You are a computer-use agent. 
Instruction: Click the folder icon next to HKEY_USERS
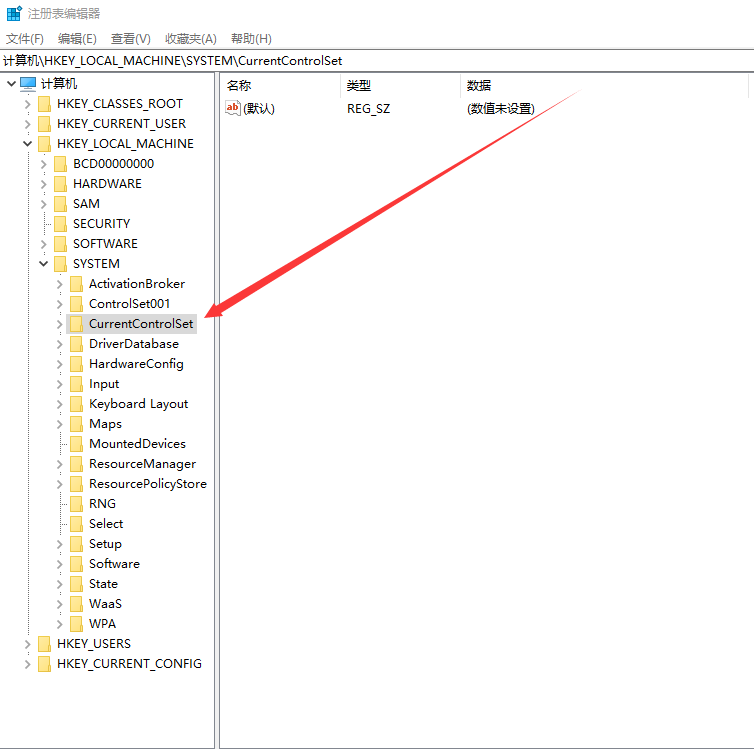tap(44, 644)
